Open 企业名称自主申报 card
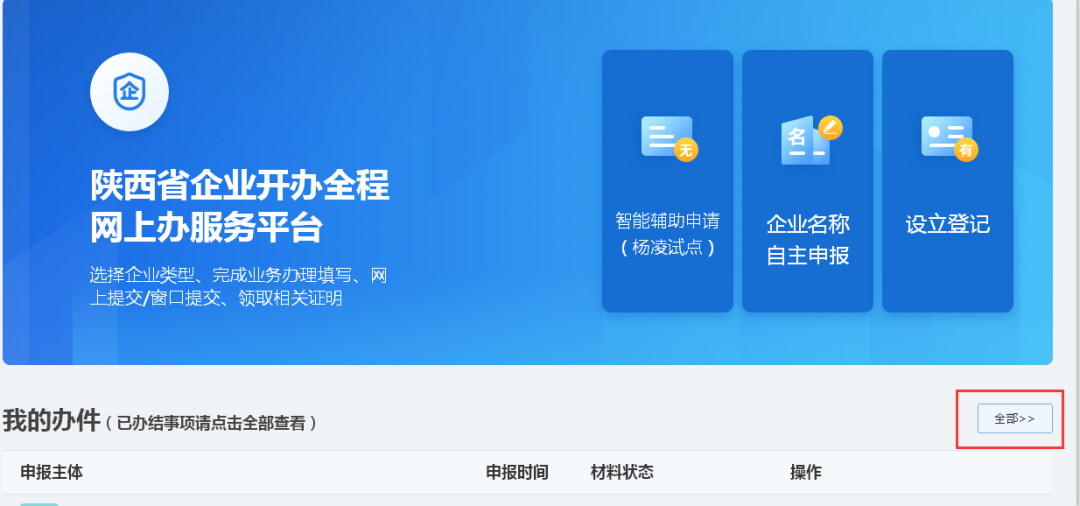This screenshot has height=506, width=1080. pos(807,181)
